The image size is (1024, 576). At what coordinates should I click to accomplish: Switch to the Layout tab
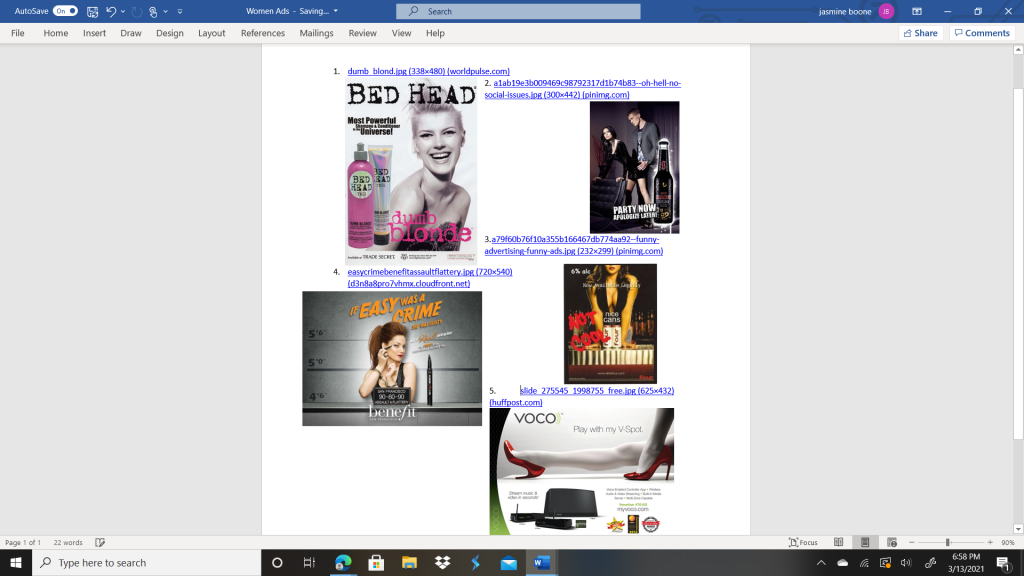[x=212, y=33]
